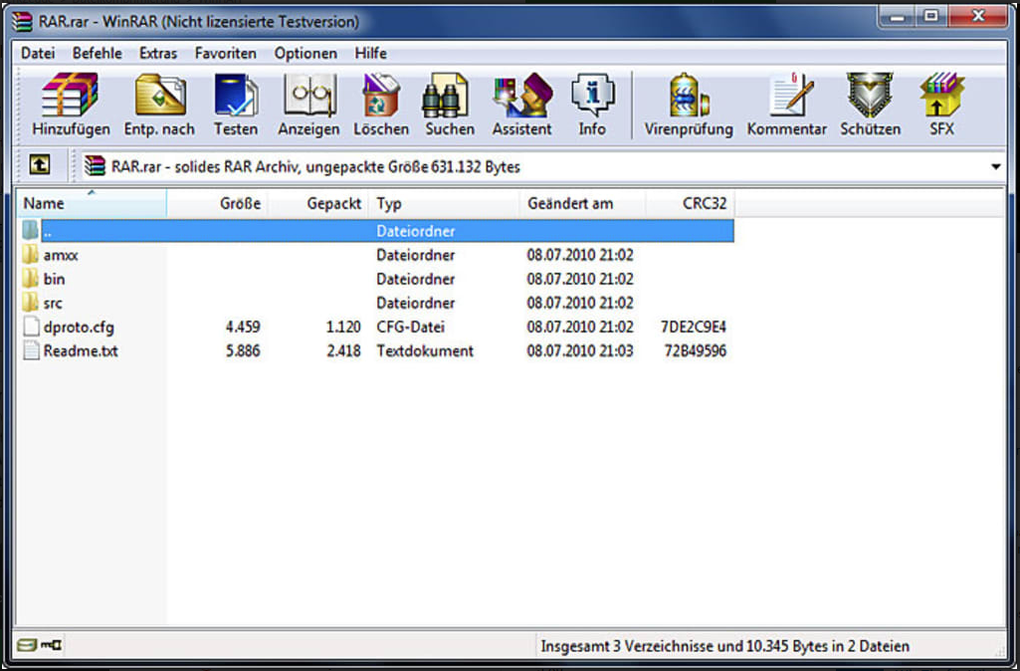This screenshot has width=1020, height=671.
Task: Click CRC value 7DE2C9E4
Action: (693, 327)
